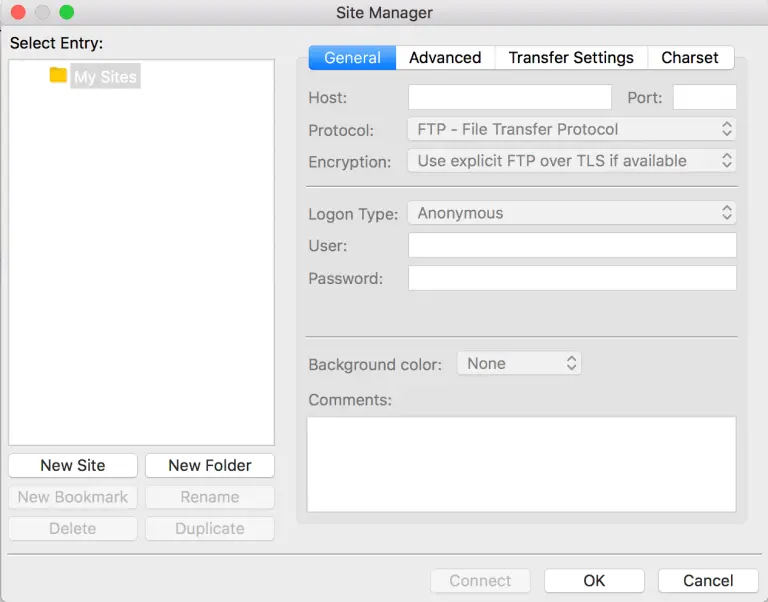
Task: Focus the Host input field
Action: point(510,97)
